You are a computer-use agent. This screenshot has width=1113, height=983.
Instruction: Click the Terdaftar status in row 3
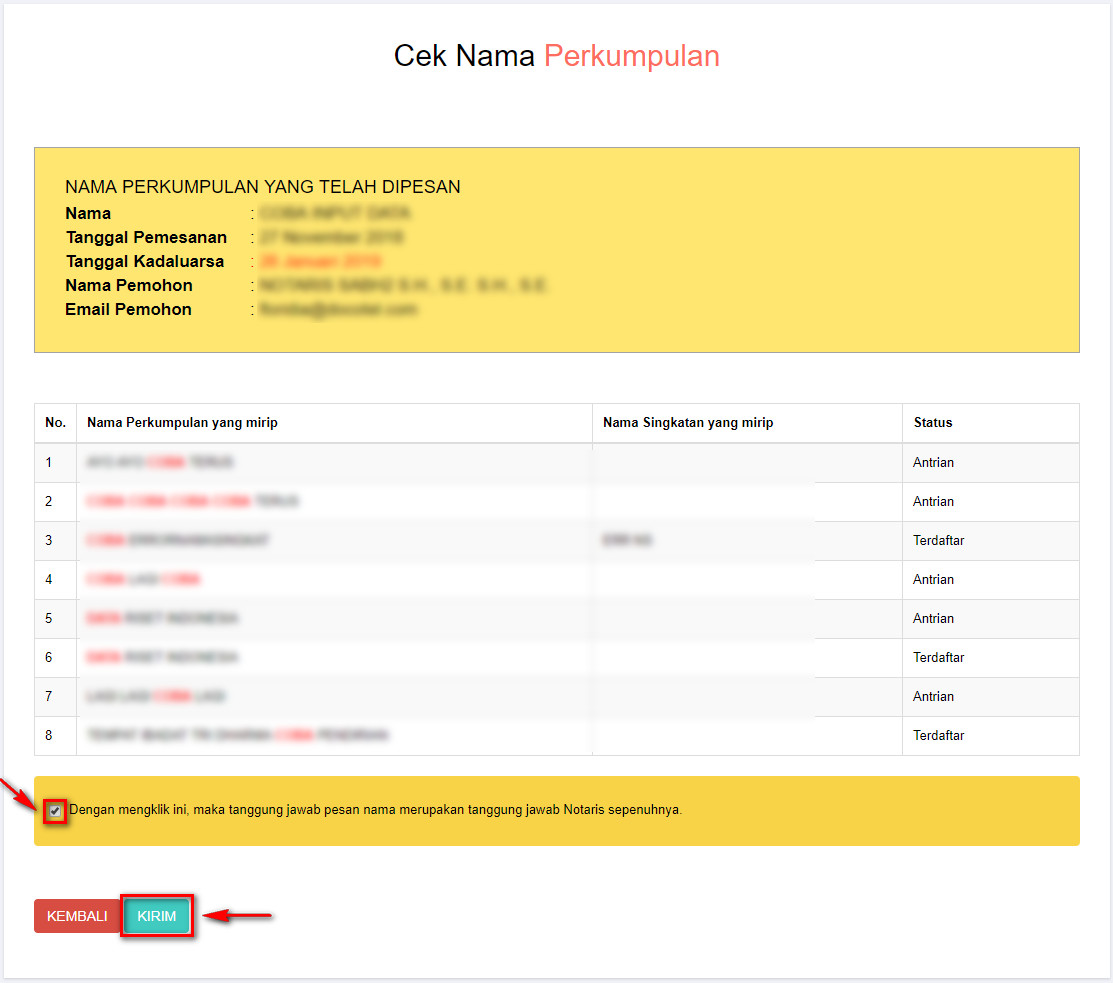click(x=938, y=541)
